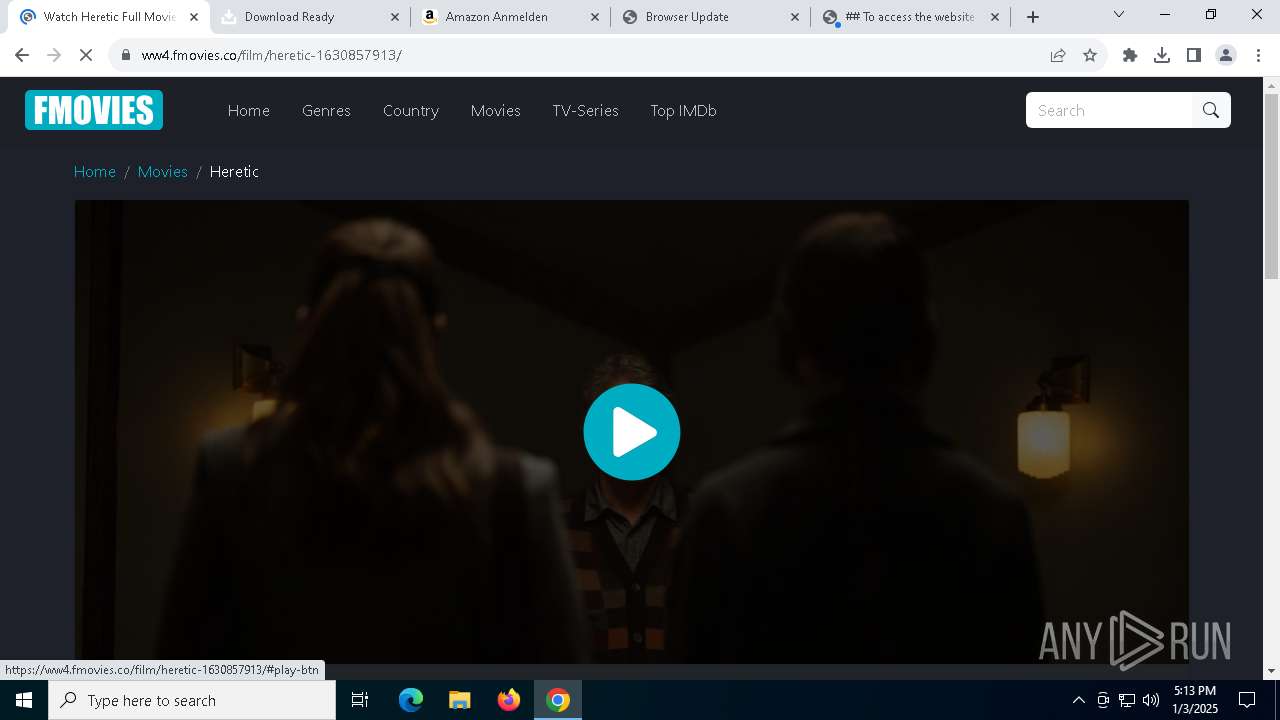Open the Genres menu
Screen dimensions: 1280x720
click(x=326, y=110)
